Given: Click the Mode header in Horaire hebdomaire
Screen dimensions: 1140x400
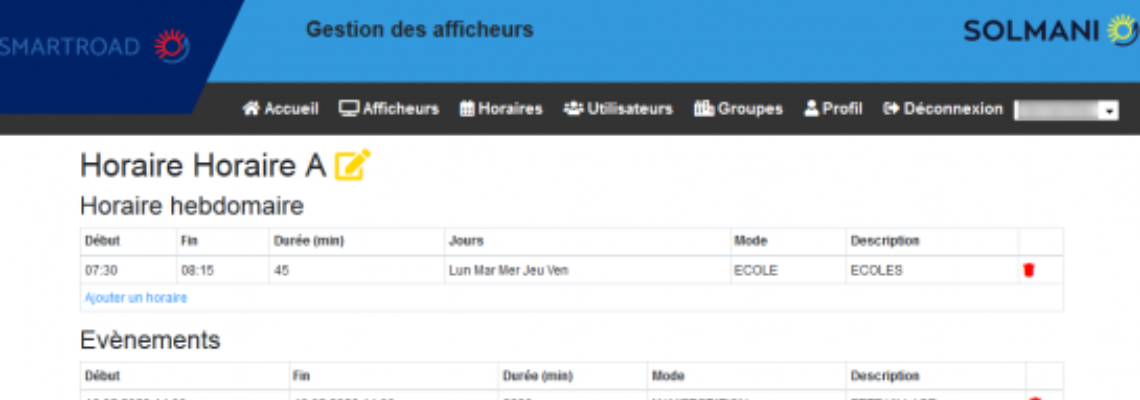Looking at the screenshot, I should [x=750, y=241].
